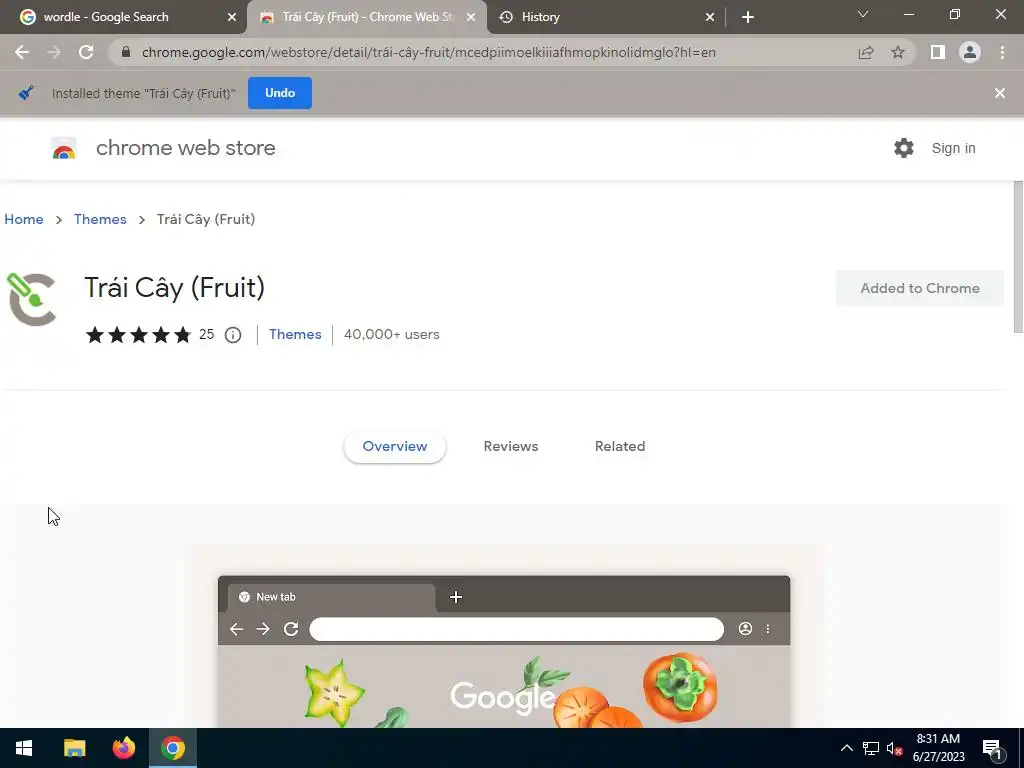The height and width of the screenshot is (768, 1024).
Task: Open network status tray icon
Action: coord(871,748)
